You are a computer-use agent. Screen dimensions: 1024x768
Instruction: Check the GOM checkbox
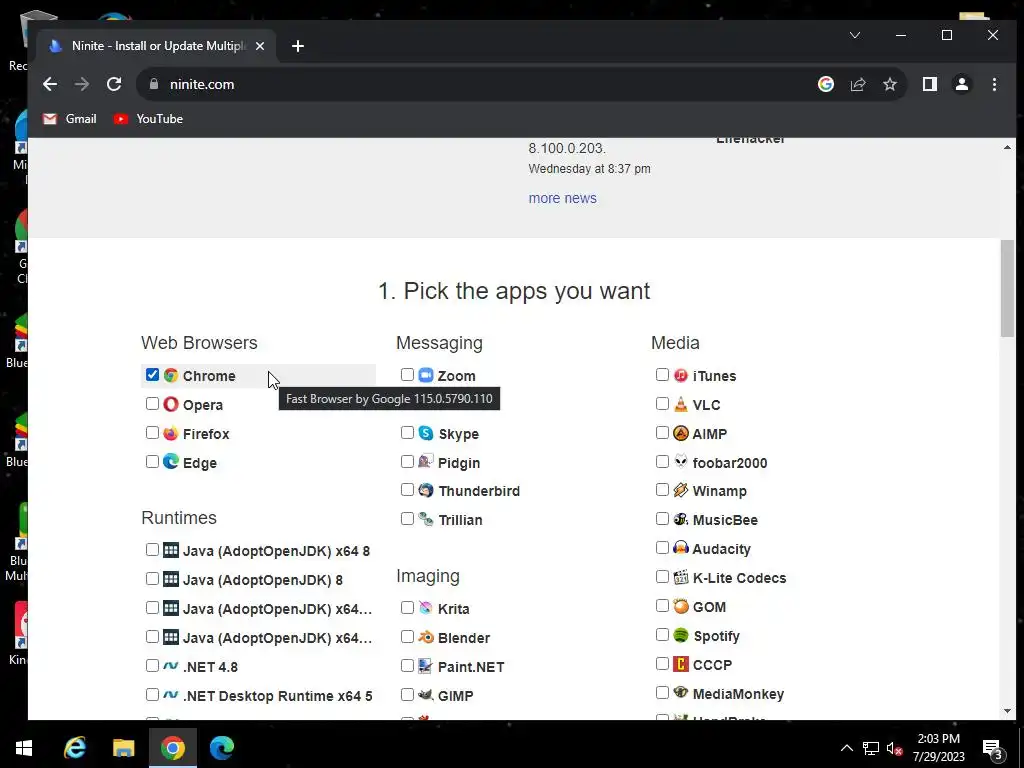[x=662, y=605]
